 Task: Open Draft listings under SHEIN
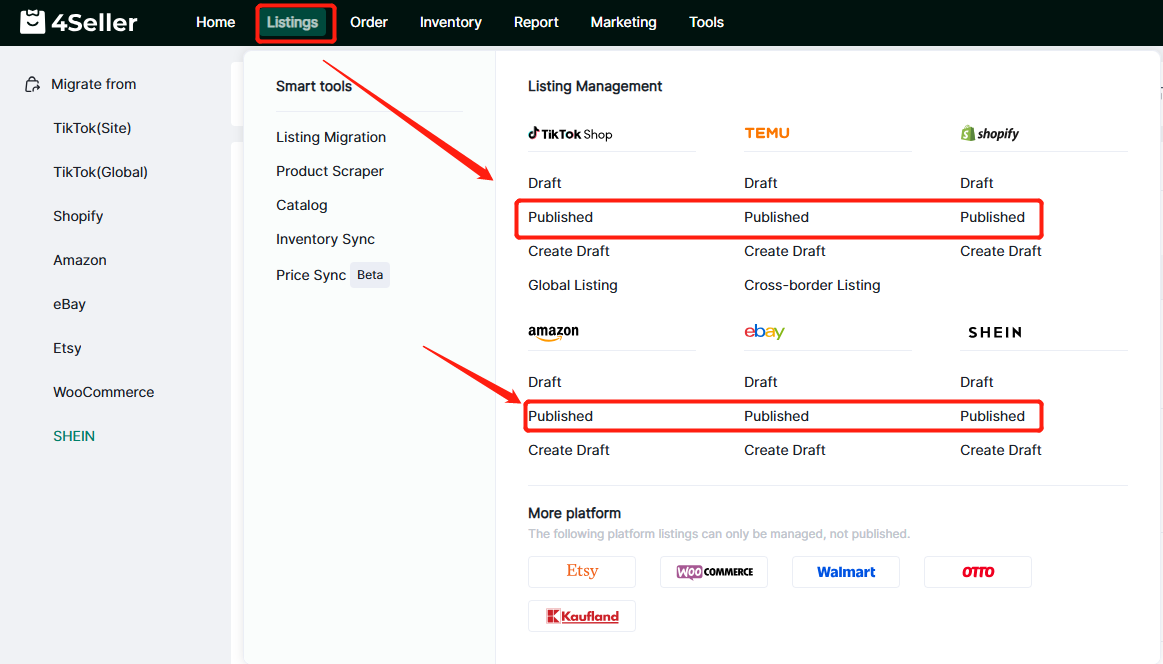(x=976, y=382)
